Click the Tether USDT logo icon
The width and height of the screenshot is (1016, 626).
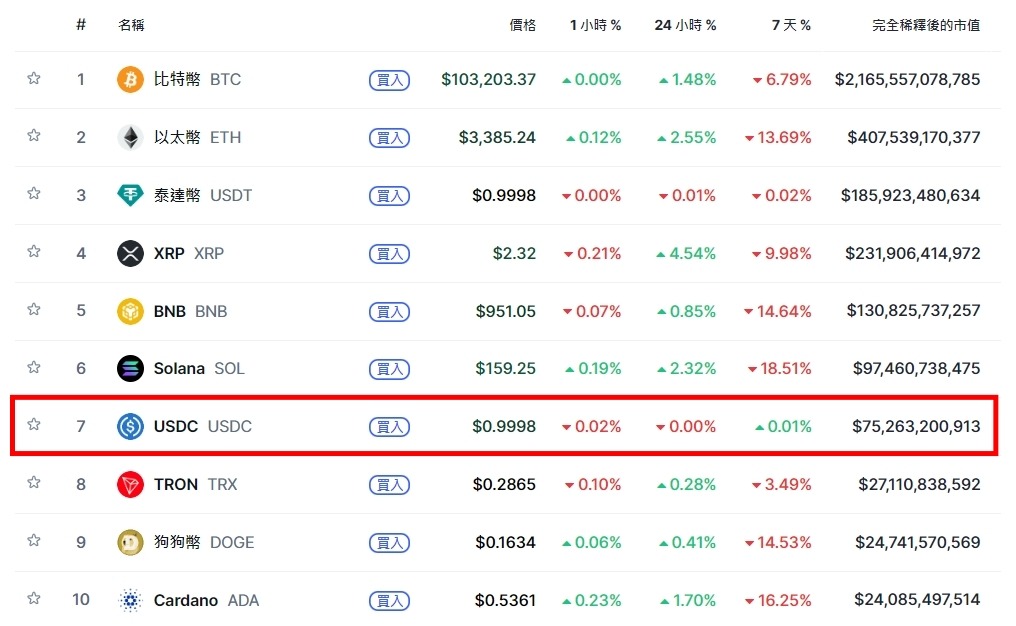129,195
